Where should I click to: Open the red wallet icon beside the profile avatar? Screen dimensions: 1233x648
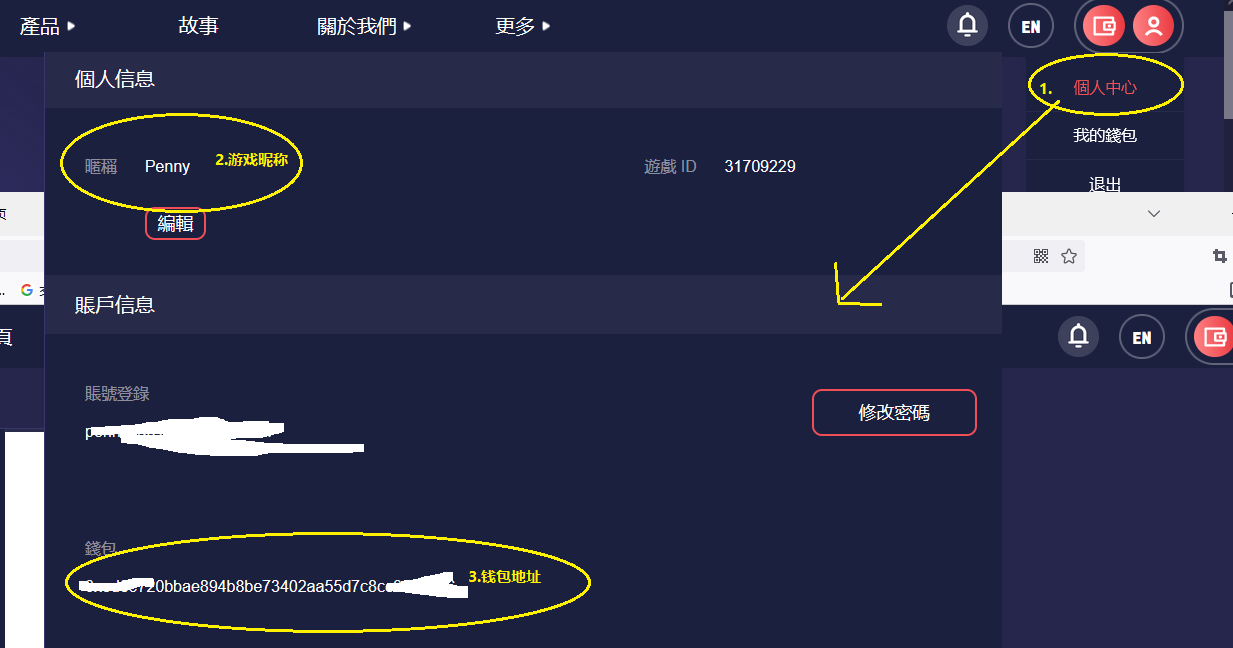pos(1104,26)
